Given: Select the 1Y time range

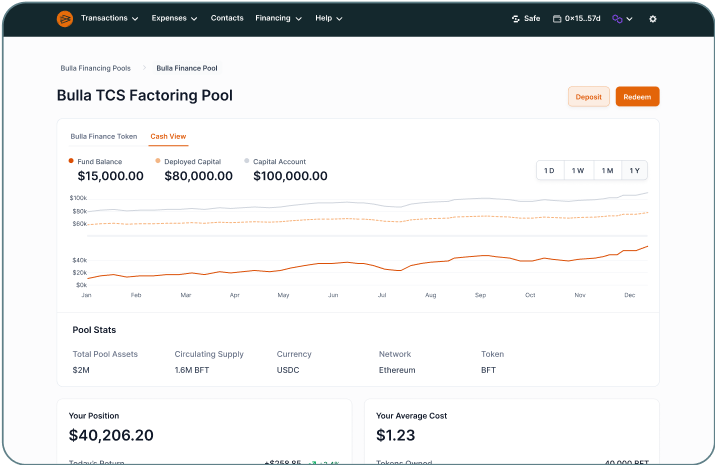Looking at the screenshot, I should 634,170.
